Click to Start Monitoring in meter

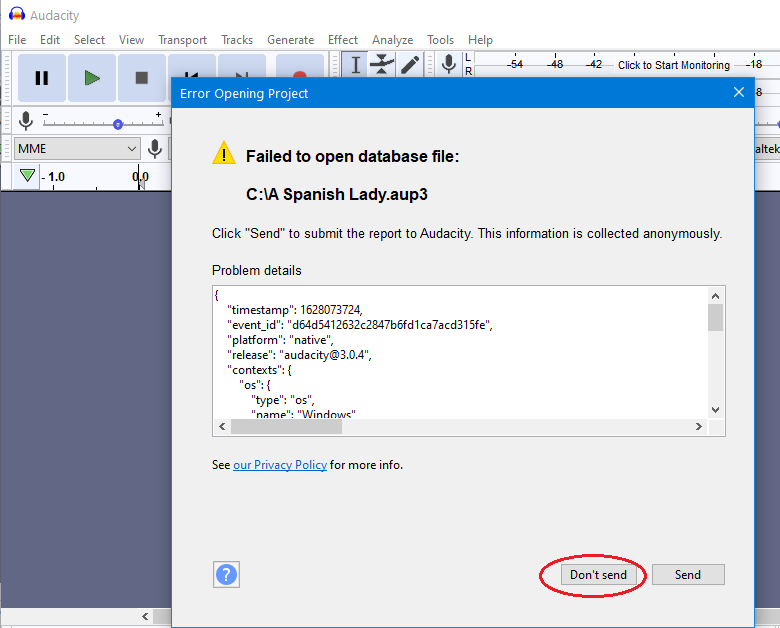click(674, 65)
